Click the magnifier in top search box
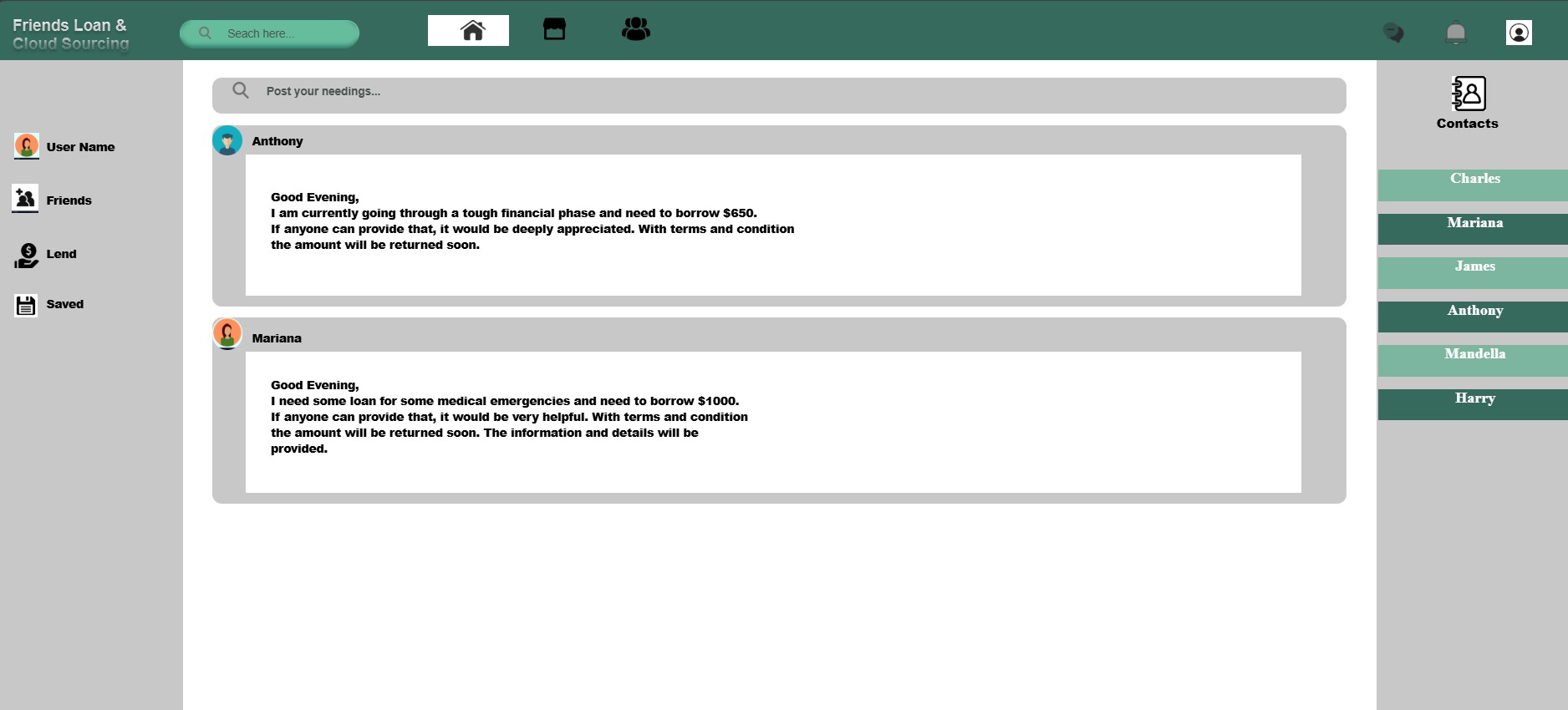Screen dimensions: 1568x710 (205, 33)
